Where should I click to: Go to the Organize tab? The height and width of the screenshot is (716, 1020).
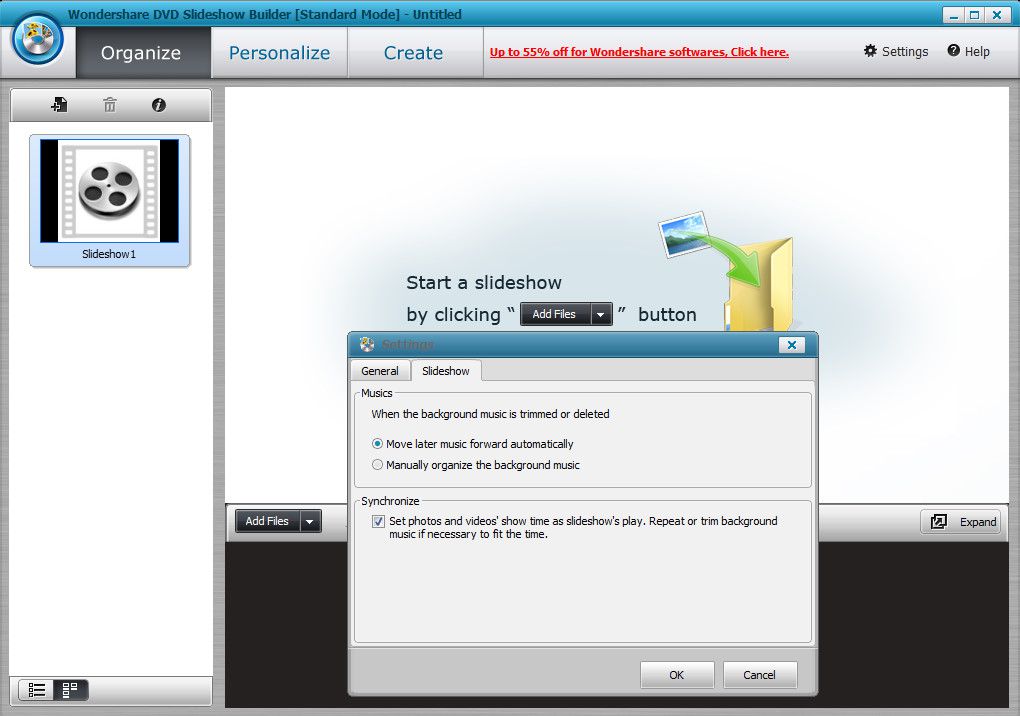click(141, 53)
